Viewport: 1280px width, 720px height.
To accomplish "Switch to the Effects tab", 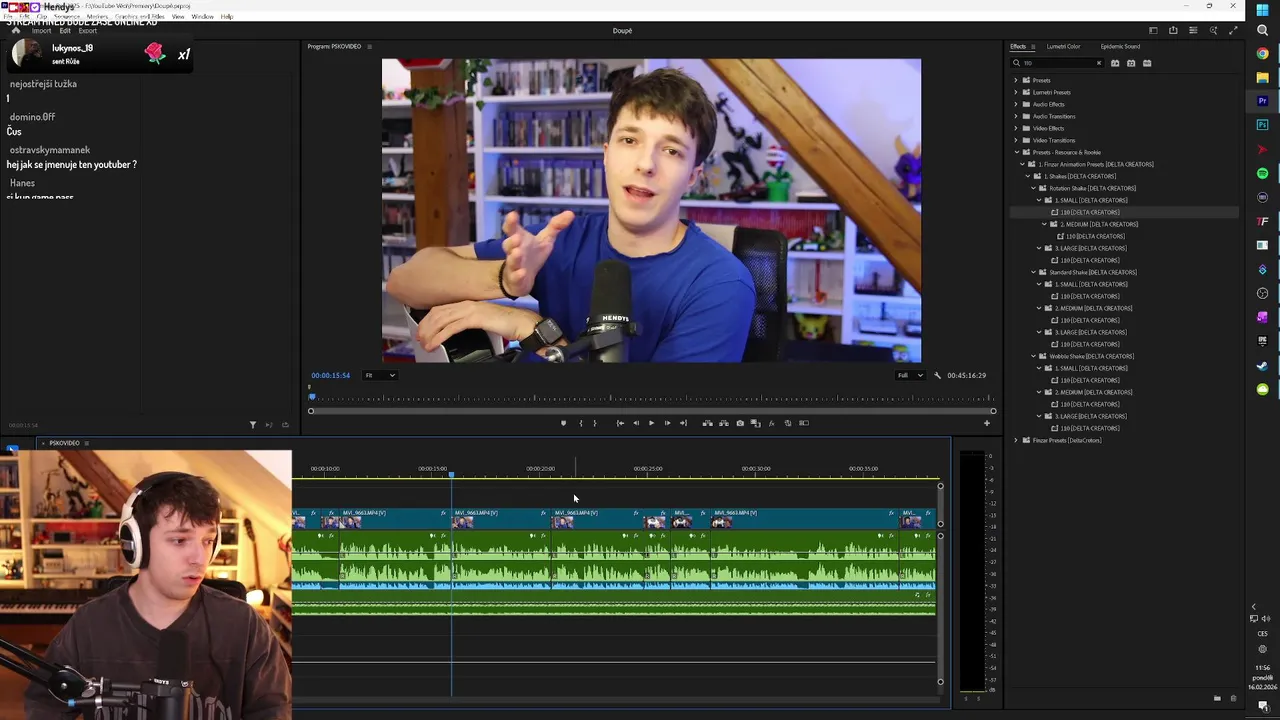I will tap(1018, 46).
